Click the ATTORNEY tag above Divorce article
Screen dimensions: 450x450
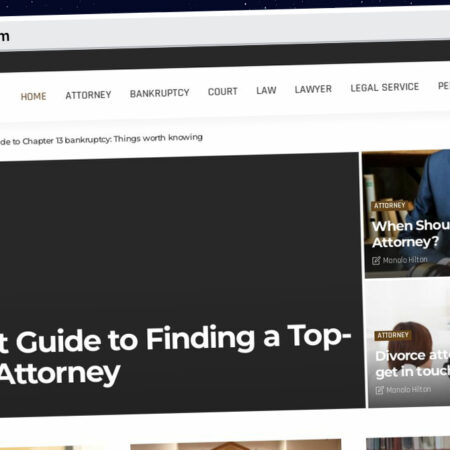coord(393,335)
